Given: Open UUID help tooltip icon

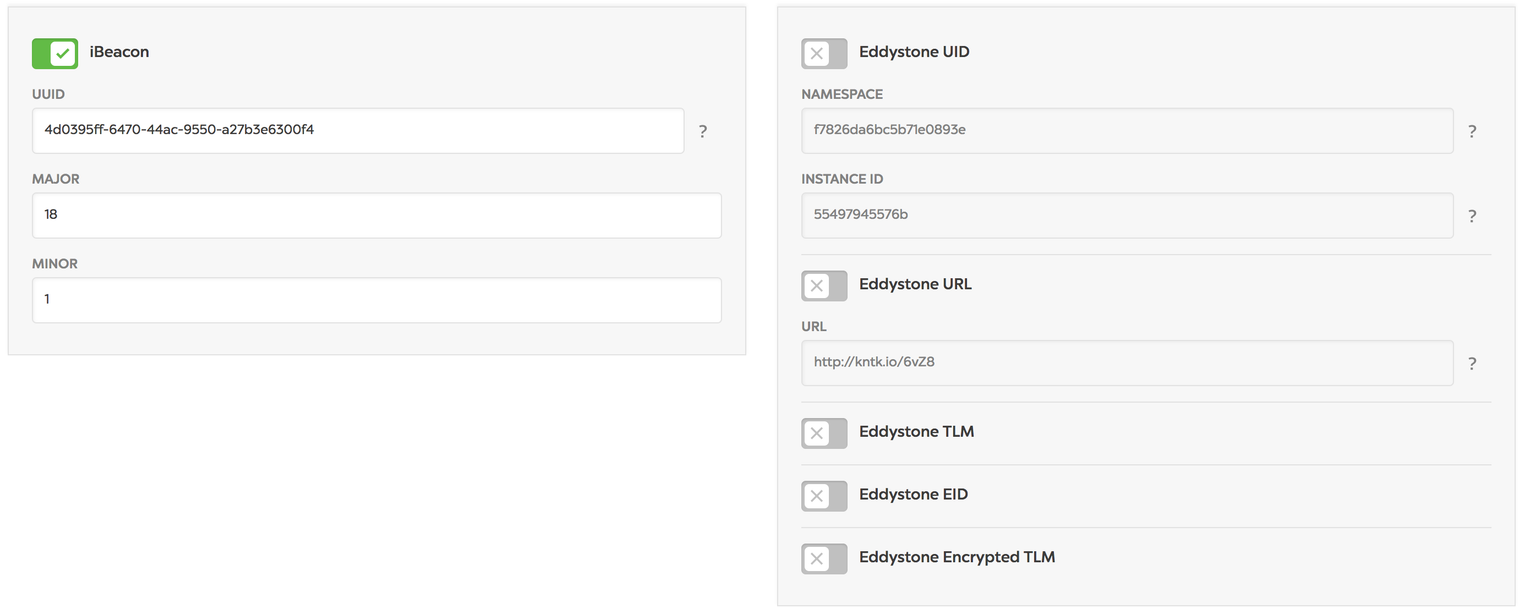Looking at the screenshot, I should click(703, 131).
